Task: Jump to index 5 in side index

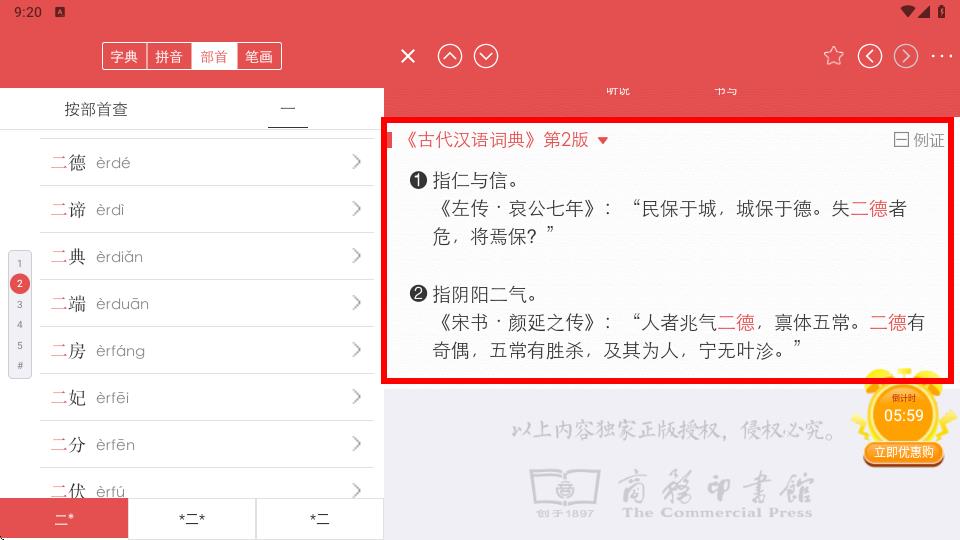Action: click(20, 345)
